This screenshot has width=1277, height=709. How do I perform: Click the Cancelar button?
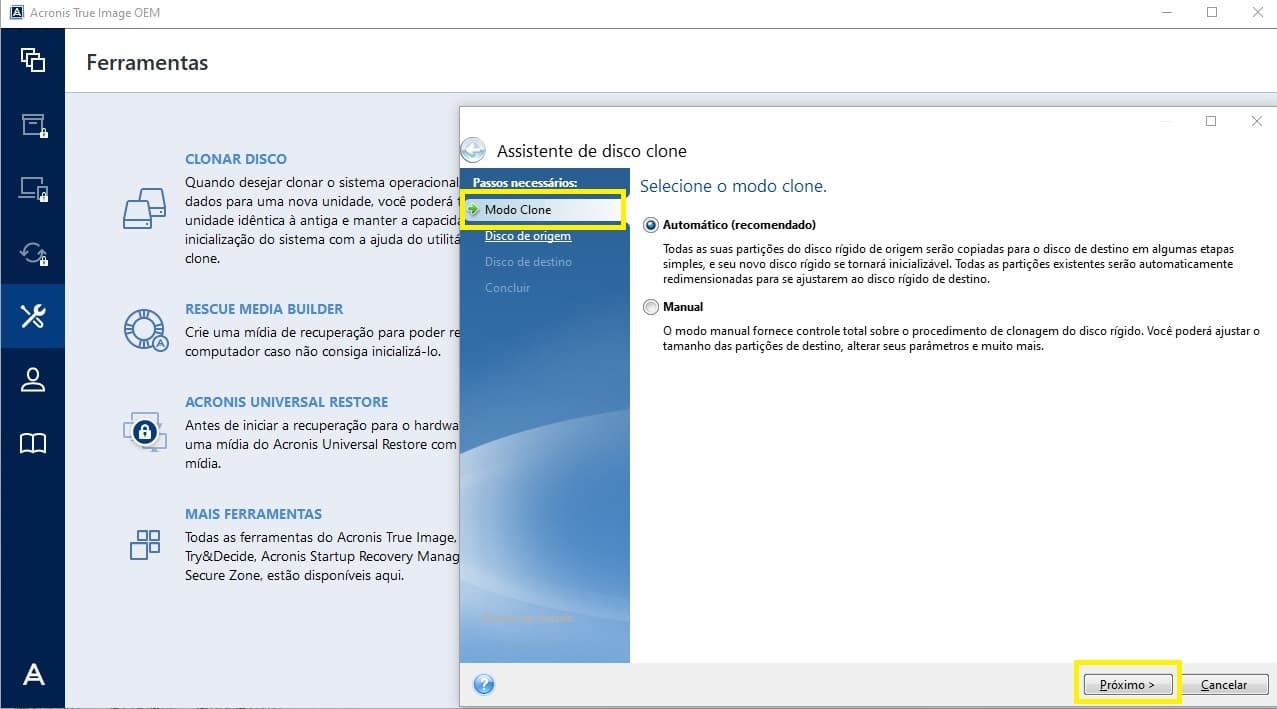click(1224, 685)
